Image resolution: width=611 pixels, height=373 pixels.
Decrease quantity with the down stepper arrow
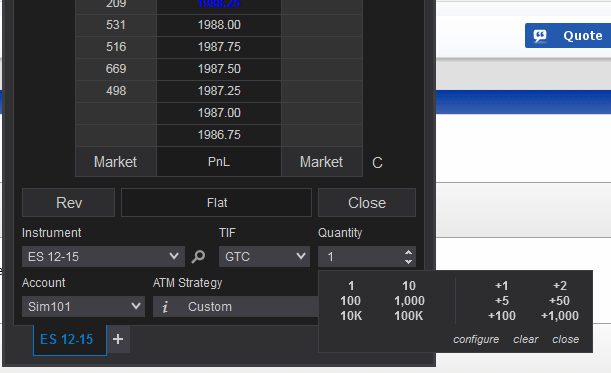[x=408, y=262]
